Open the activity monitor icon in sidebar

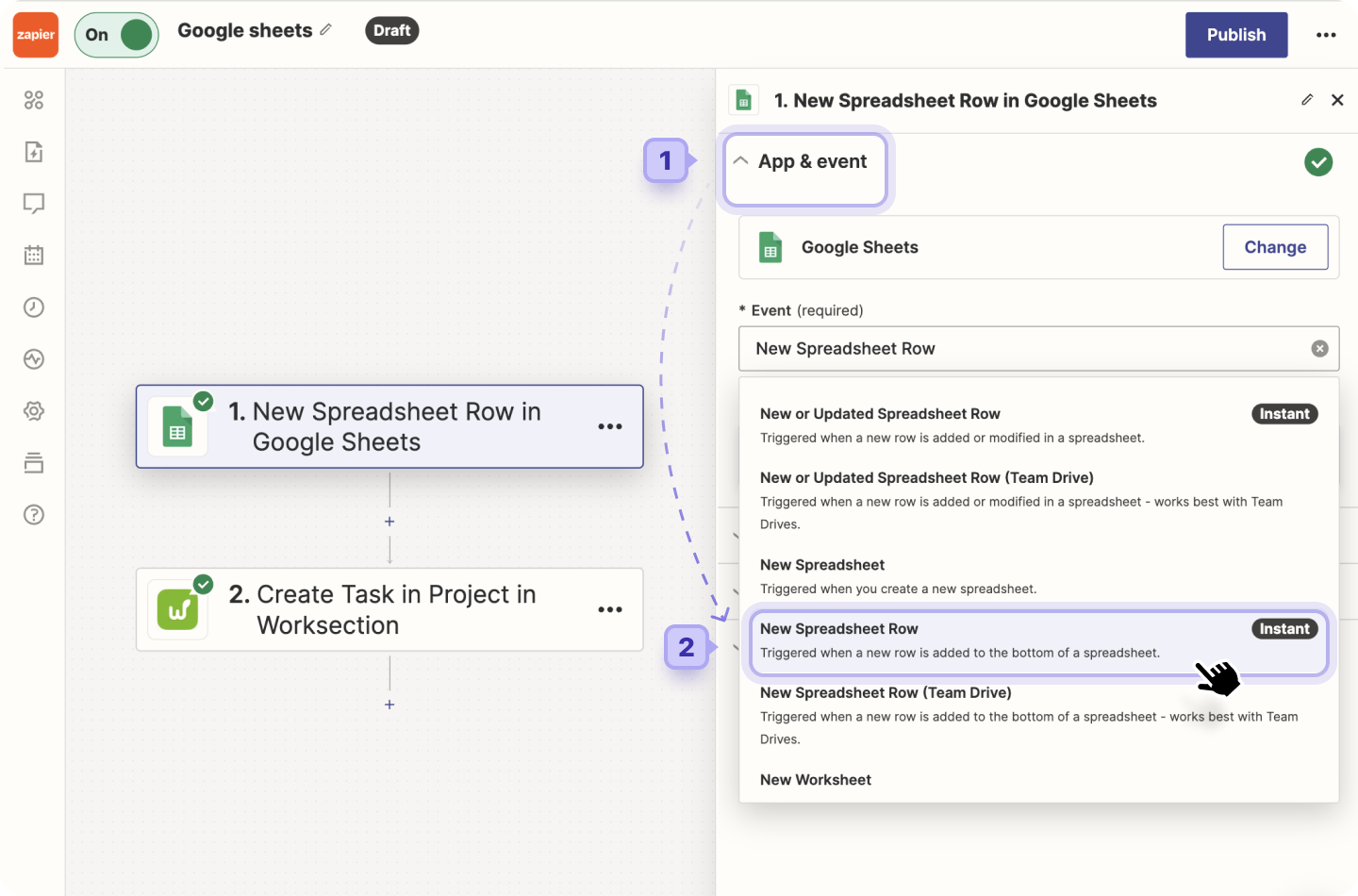34,358
